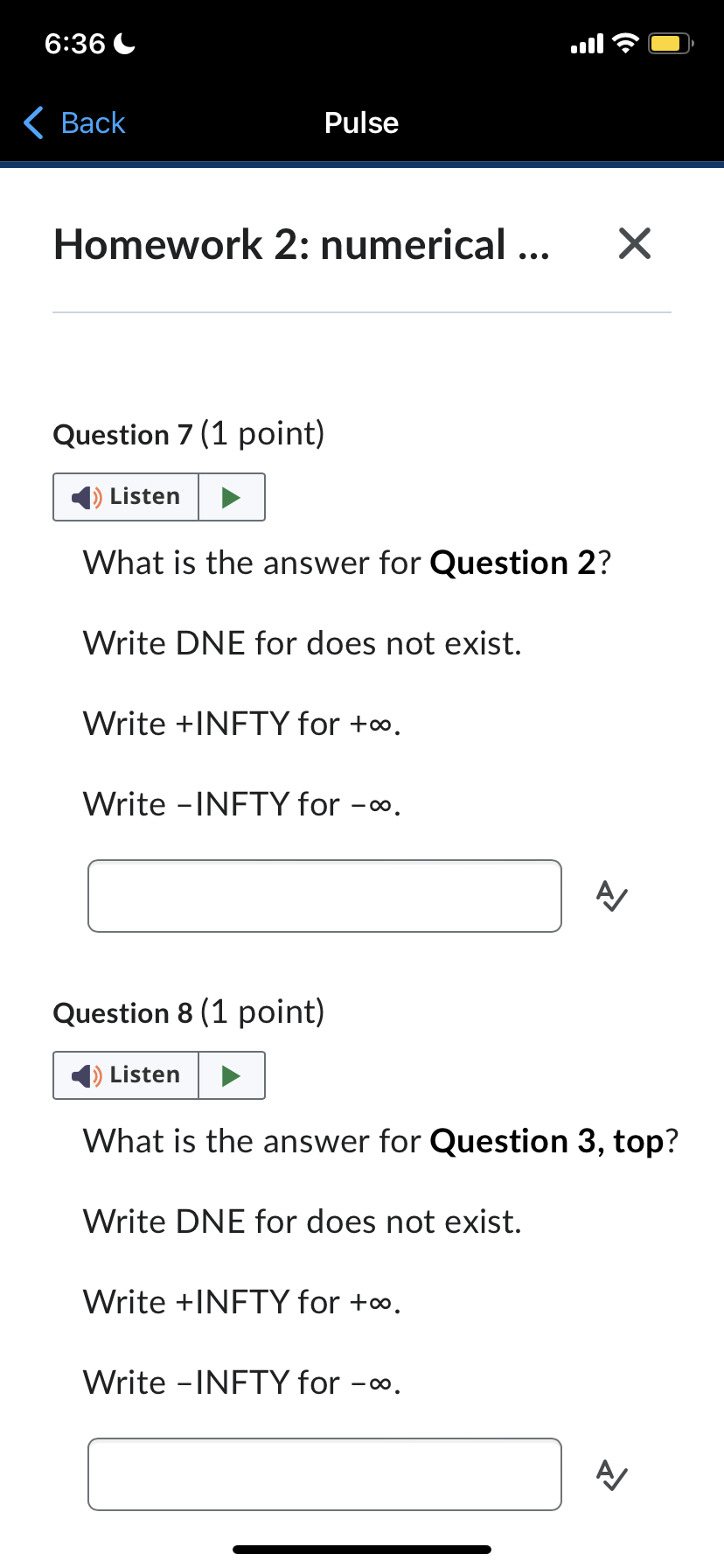This screenshot has height=1568, width=724.
Task: Focus the answer field for Question 7
Action: [x=324, y=895]
